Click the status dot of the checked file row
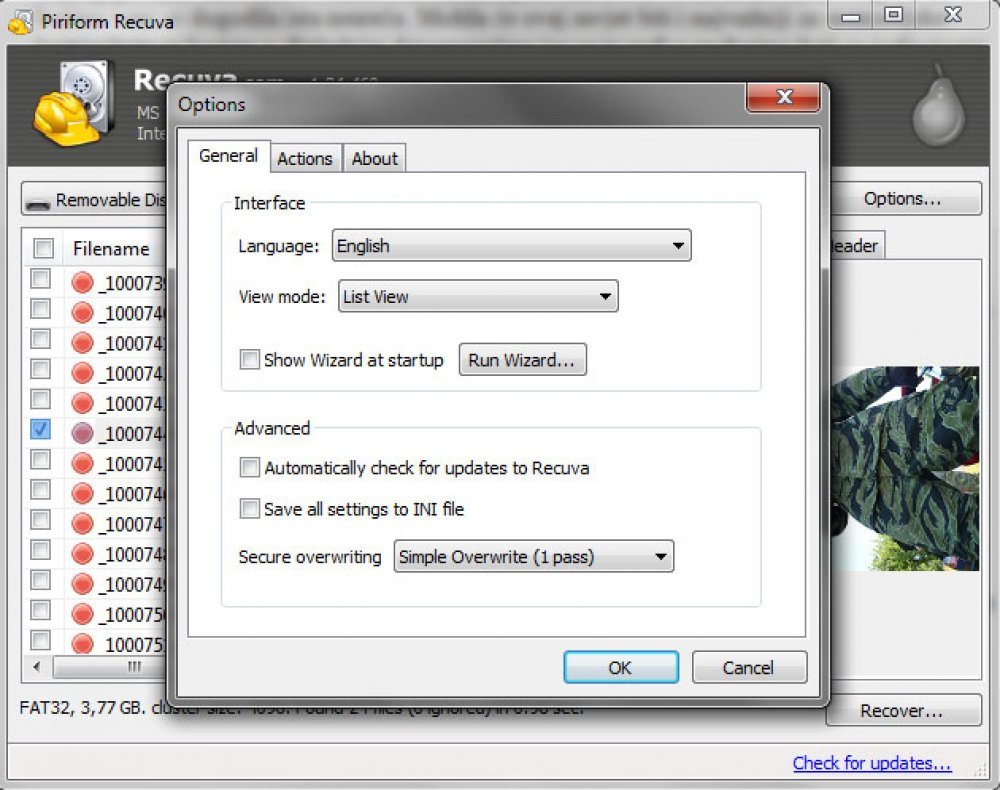Image resolution: width=1000 pixels, height=790 pixels. (x=82, y=433)
